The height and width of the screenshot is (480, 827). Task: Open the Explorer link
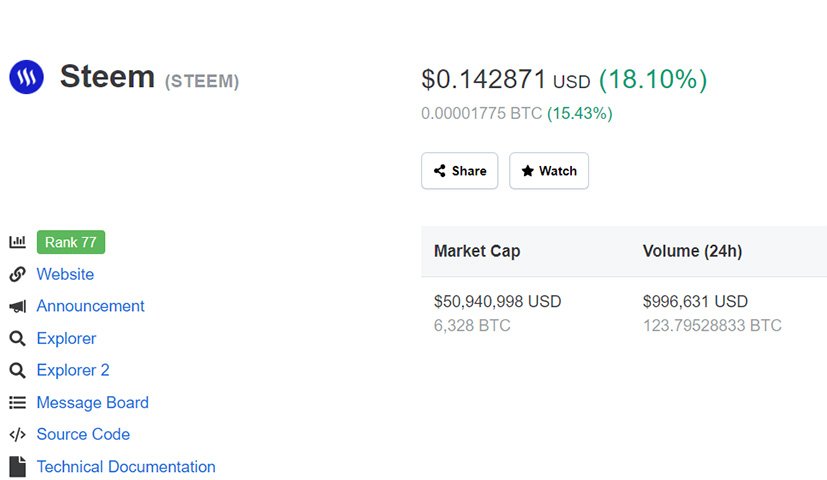point(66,339)
